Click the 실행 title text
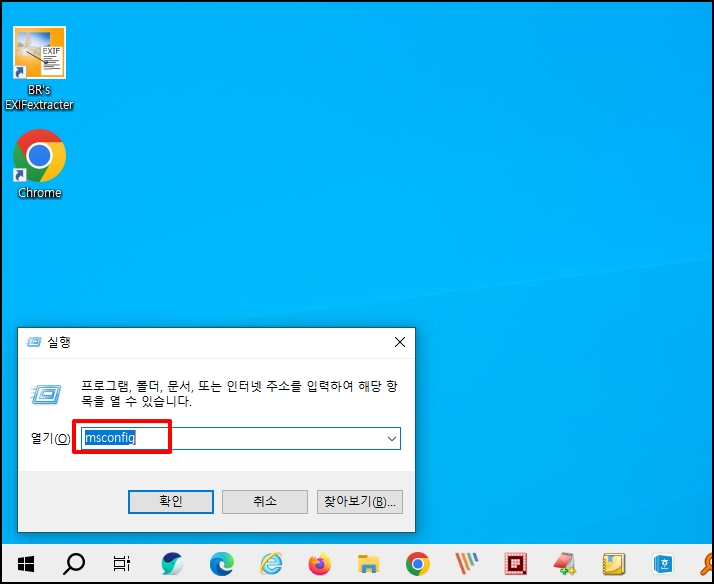714x584 pixels. coord(59,342)
